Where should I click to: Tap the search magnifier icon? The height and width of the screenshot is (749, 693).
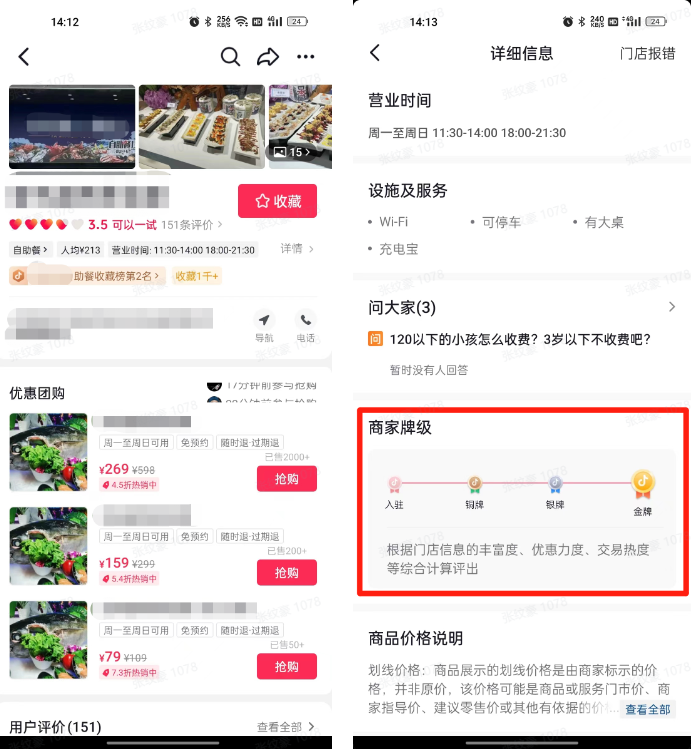(x=230, y=57)
